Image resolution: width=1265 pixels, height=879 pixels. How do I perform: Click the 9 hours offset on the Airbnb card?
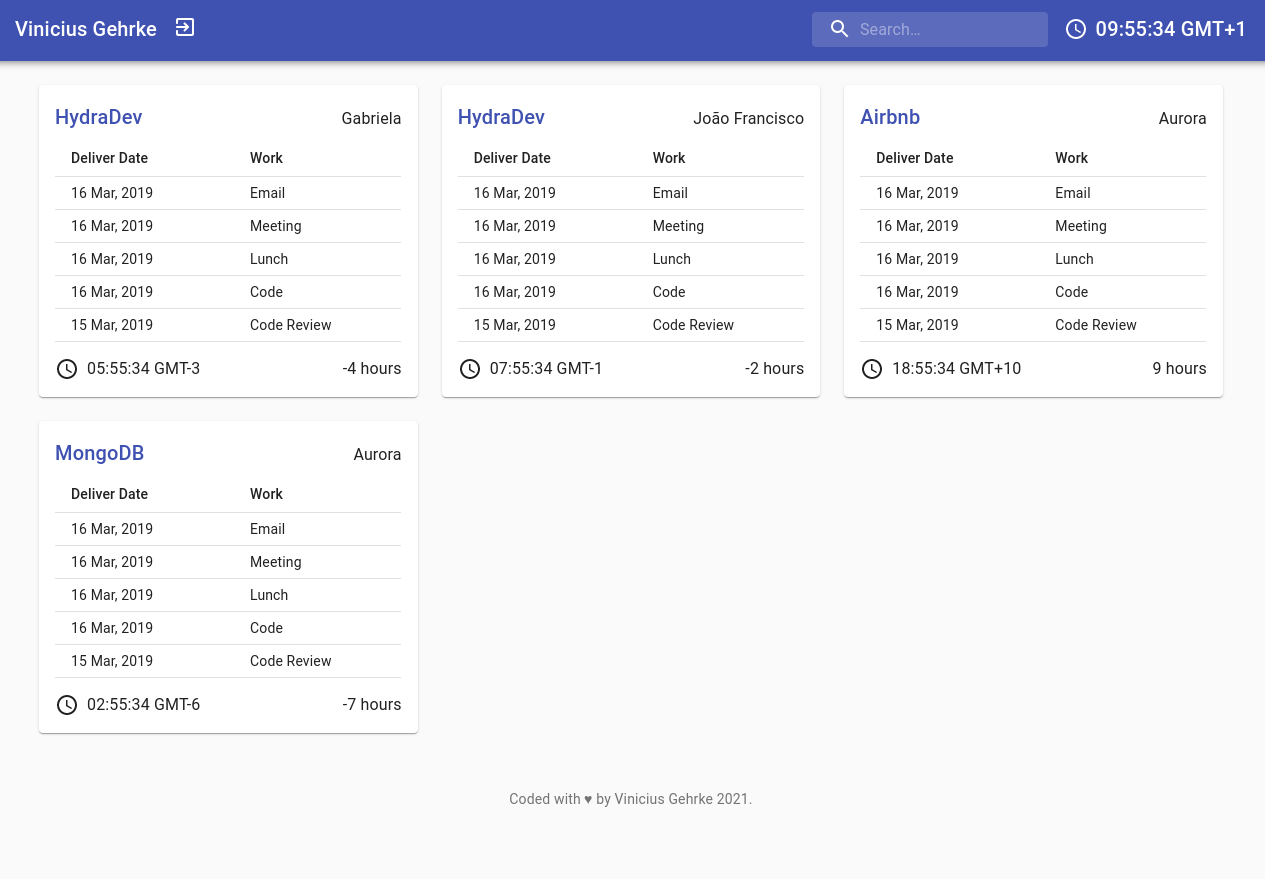pyautogui.click(x=1179, y=368)
